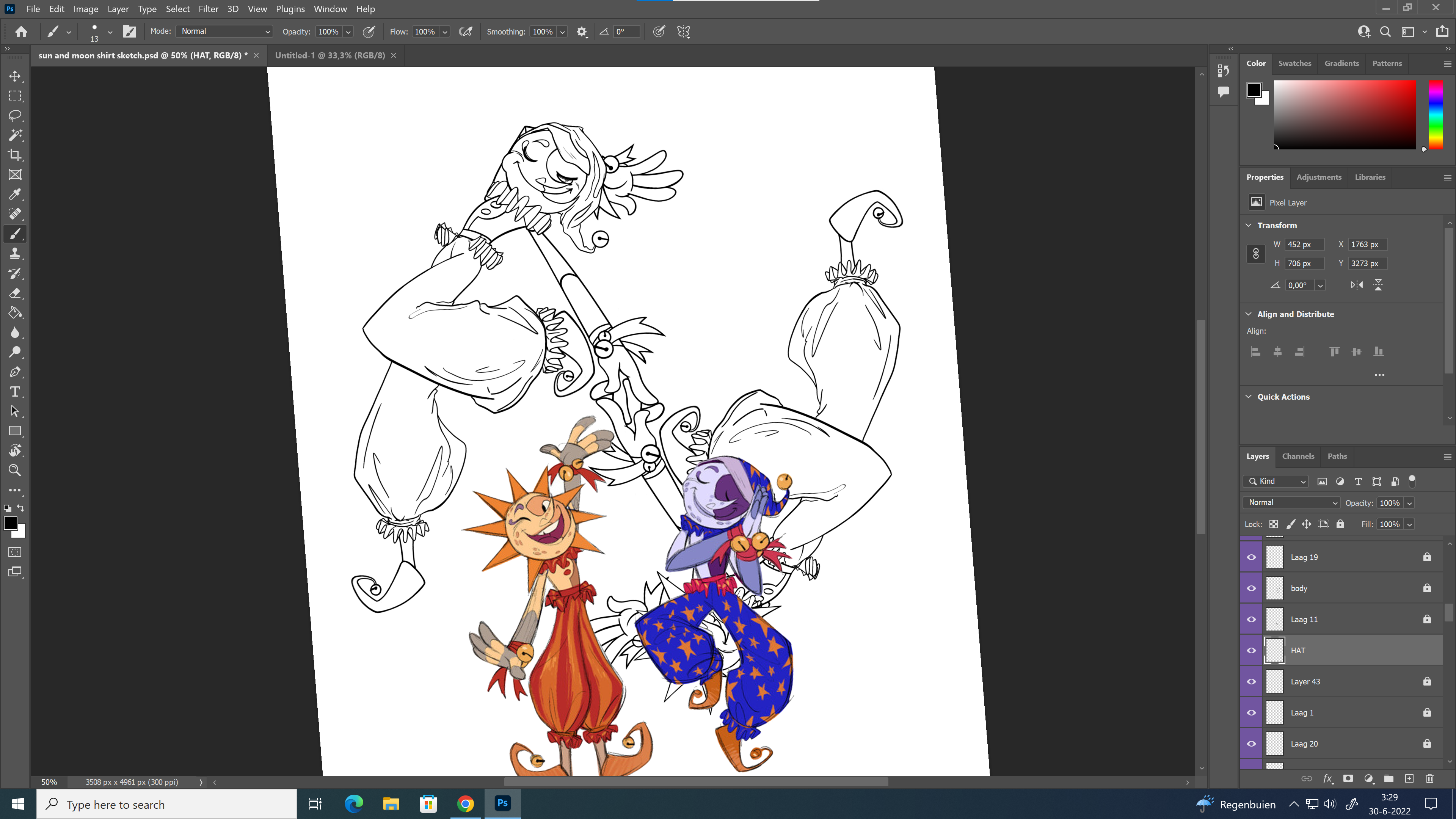The height and width of the screenshot is (819, 1456).
Task: Open the brush Mode dropdown
Action: pos(224,31)
